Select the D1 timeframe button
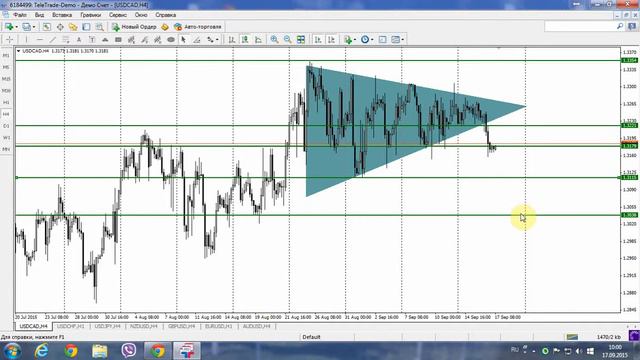The image size is (640, 360). (x=6, y=126)
